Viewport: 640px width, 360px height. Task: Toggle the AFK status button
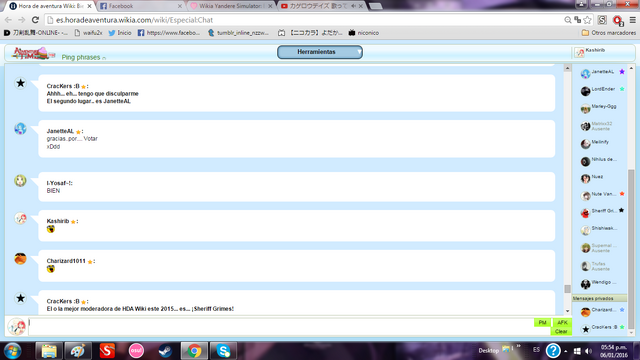(x=562, y=322)
